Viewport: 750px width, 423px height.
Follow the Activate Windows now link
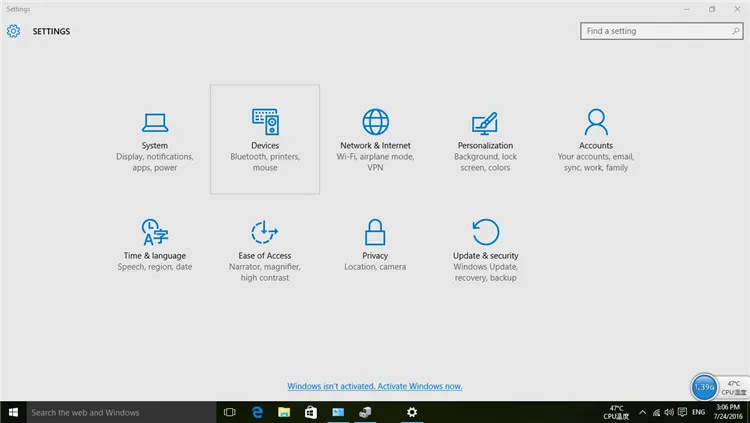375,386
